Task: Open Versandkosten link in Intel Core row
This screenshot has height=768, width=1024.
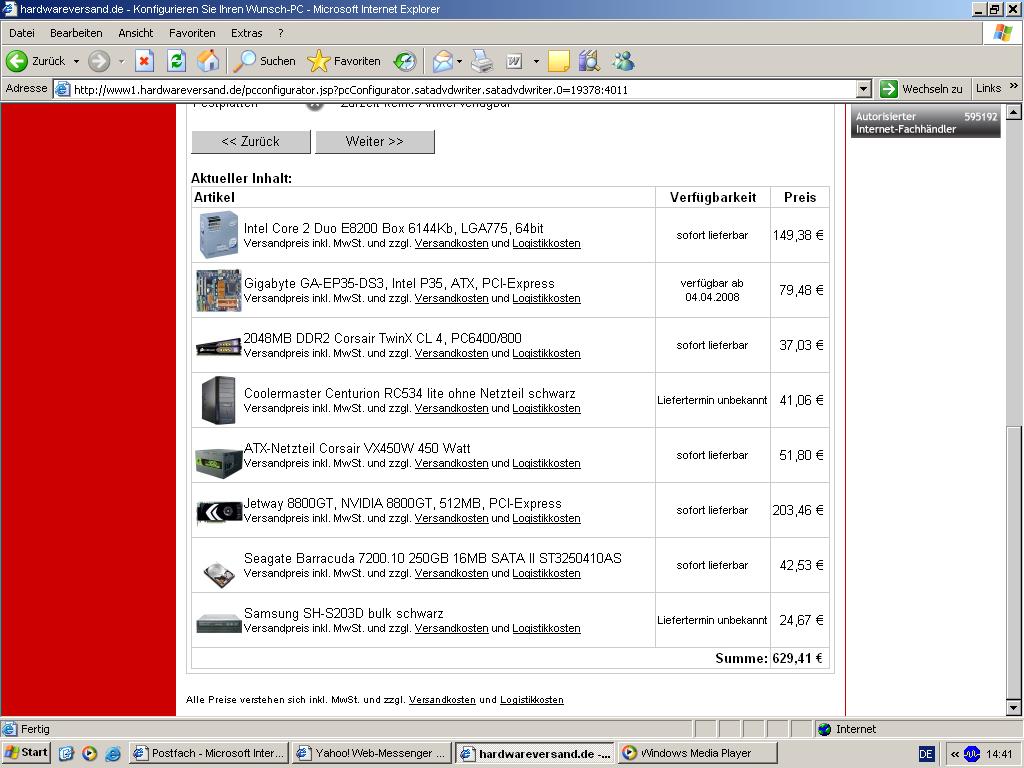Action: (x=451, y=243)
